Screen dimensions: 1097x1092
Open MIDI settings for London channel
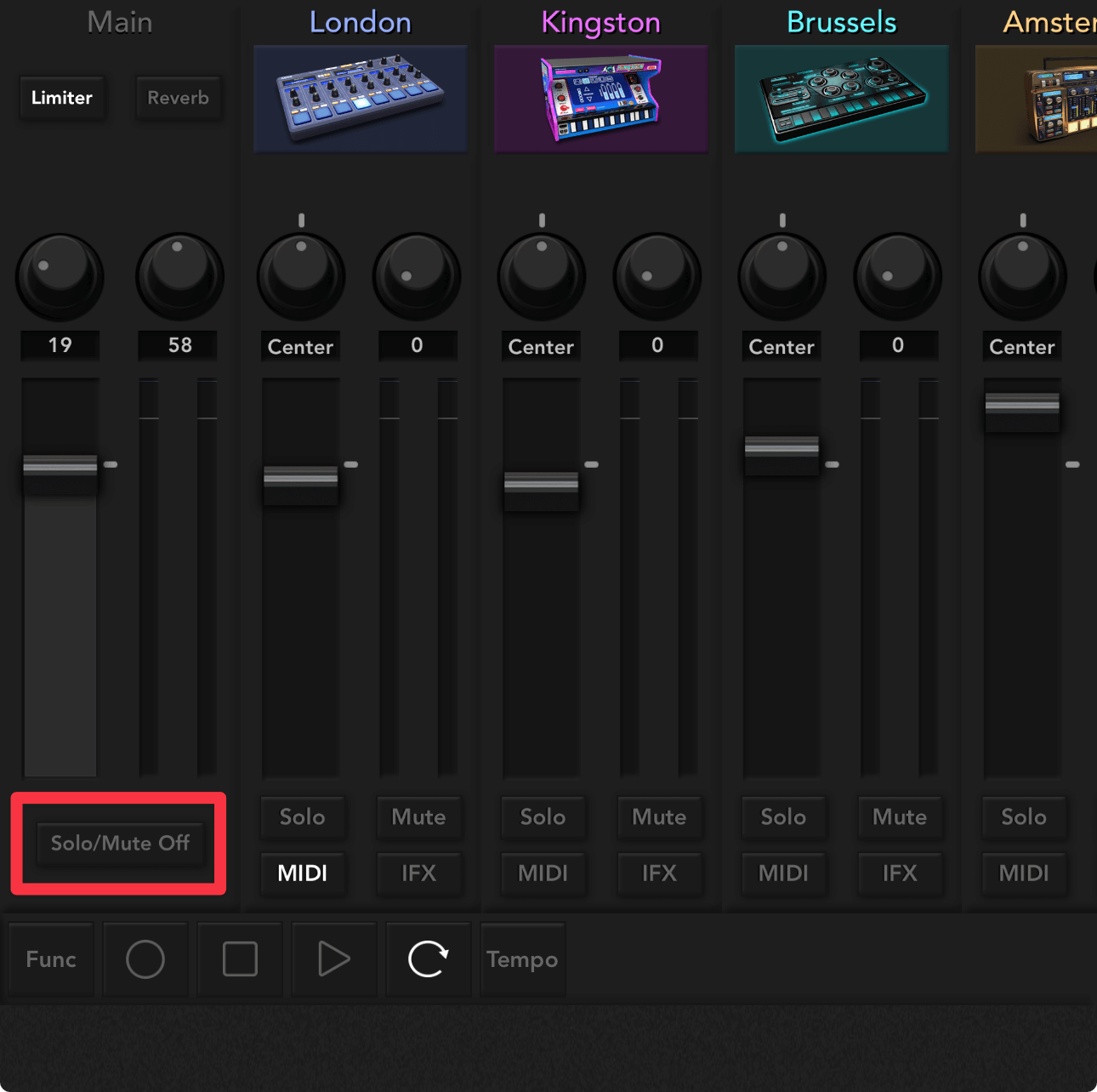coord(302,873)
